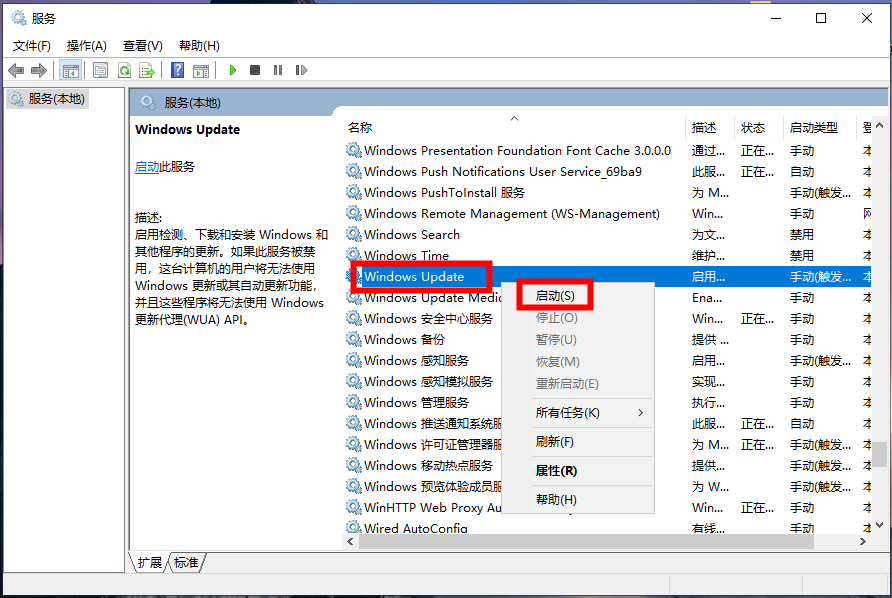Click the green Start Service toolbar button
The height and width of the screenshot is (598, 892).
233,71
